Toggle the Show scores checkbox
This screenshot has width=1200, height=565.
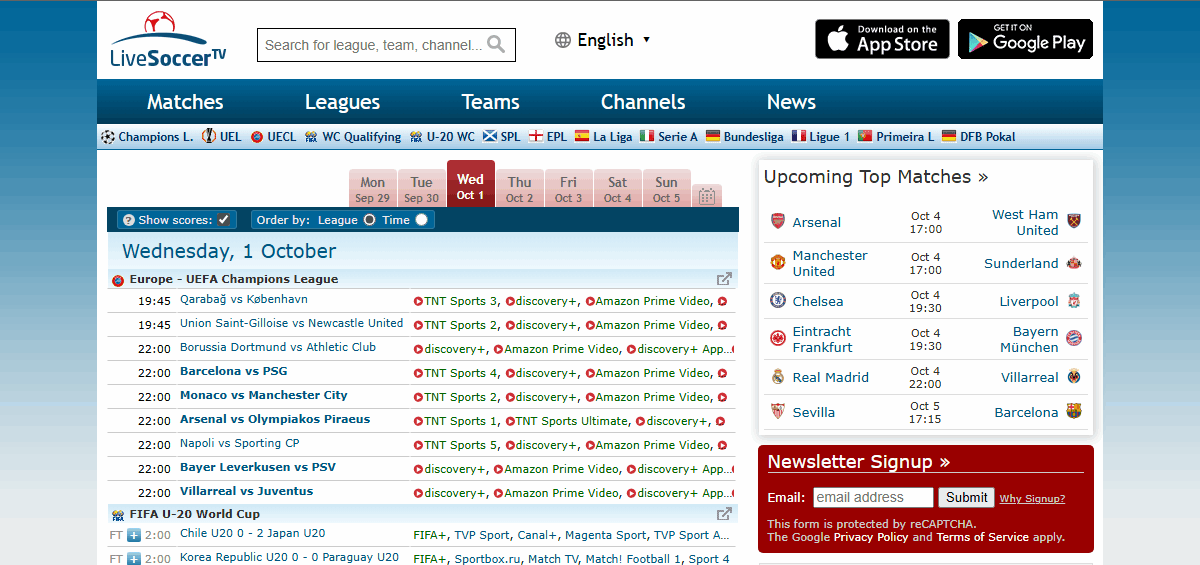tap(224, 220)
